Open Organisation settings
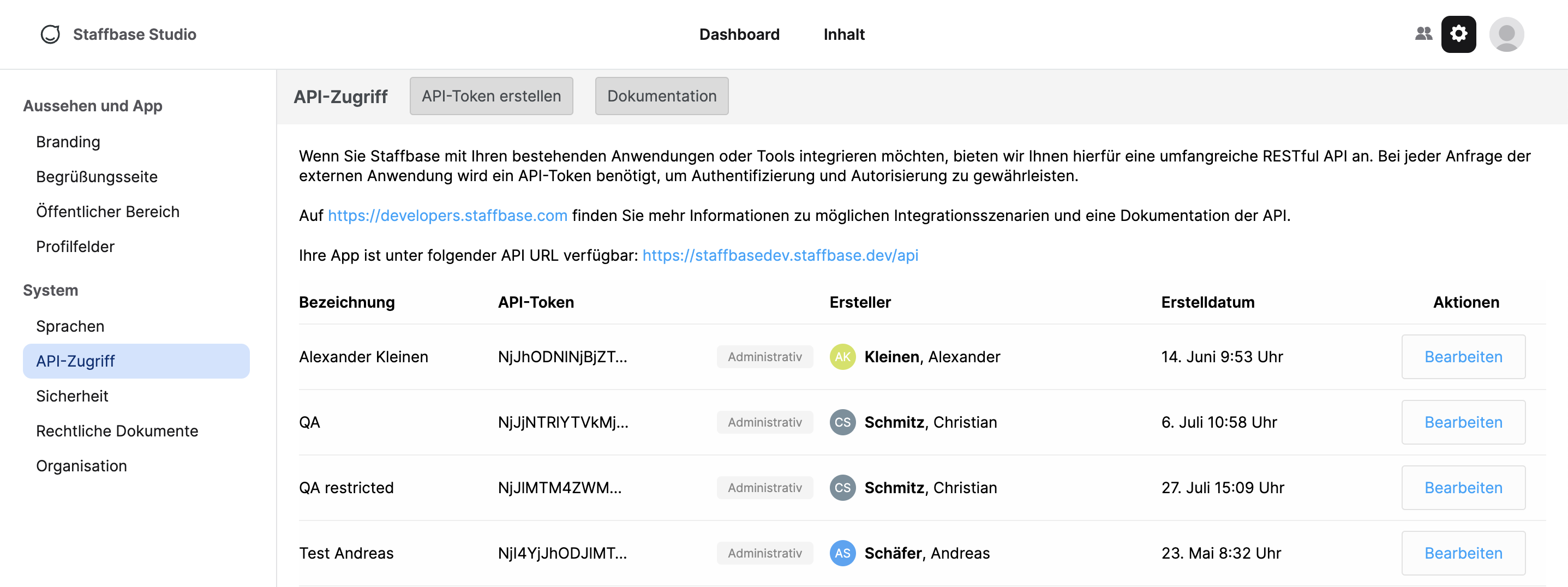 (x=82, y=466)
